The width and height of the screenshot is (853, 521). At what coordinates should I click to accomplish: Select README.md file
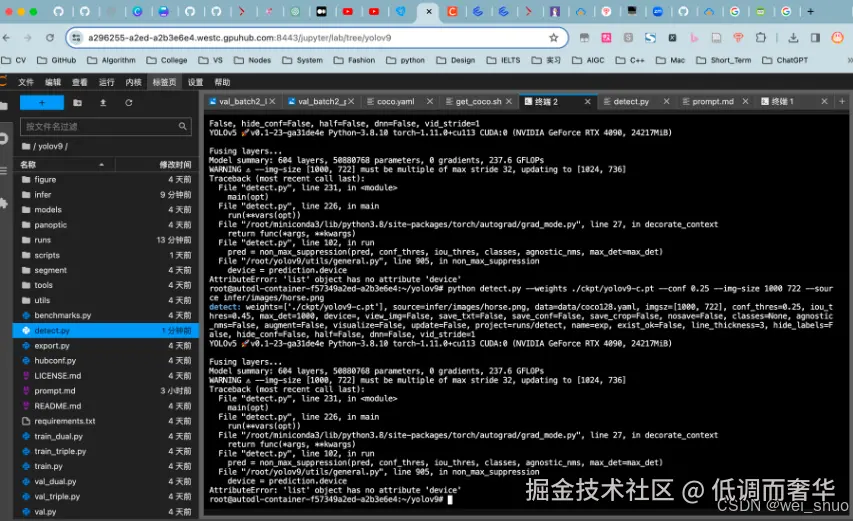coord(106,406)
